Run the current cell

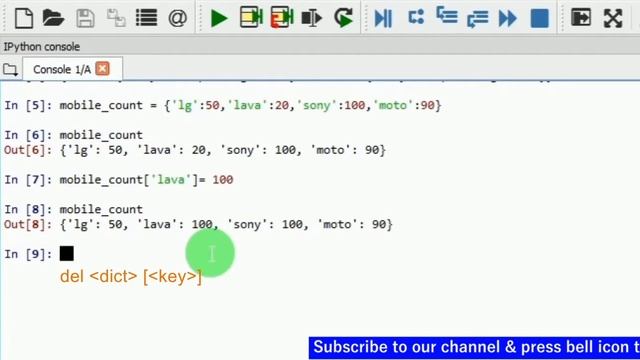point(251,18)
